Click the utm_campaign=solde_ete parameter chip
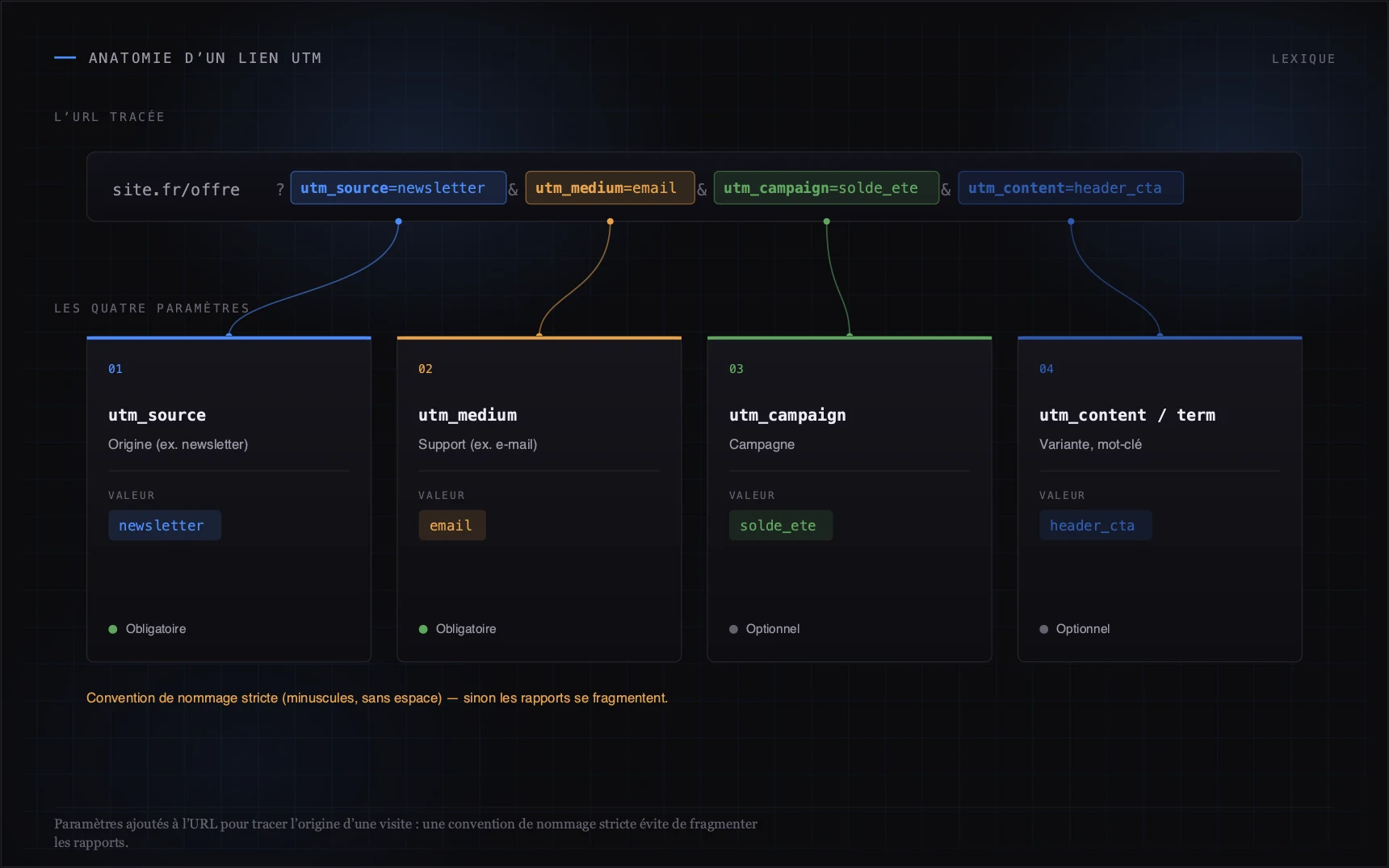1389x868 pixels. click(x=826, y=188)
